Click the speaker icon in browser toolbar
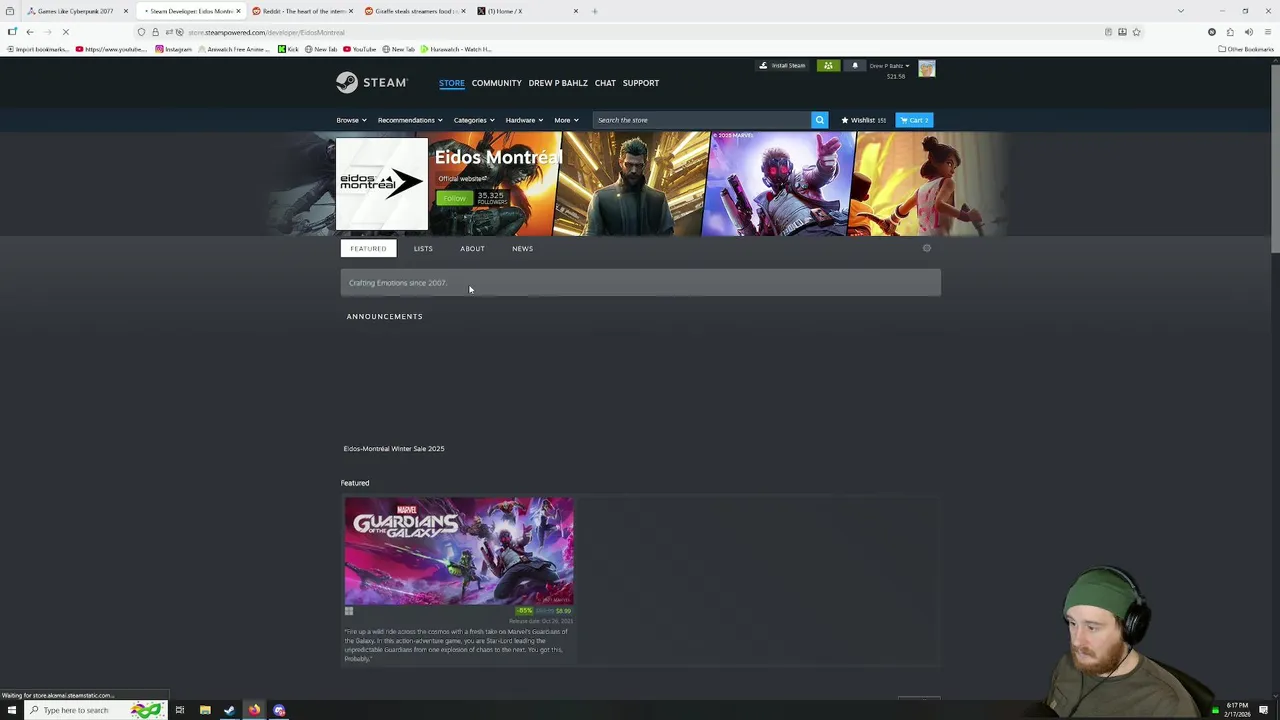The image size is (1280, 720). 1249,32
